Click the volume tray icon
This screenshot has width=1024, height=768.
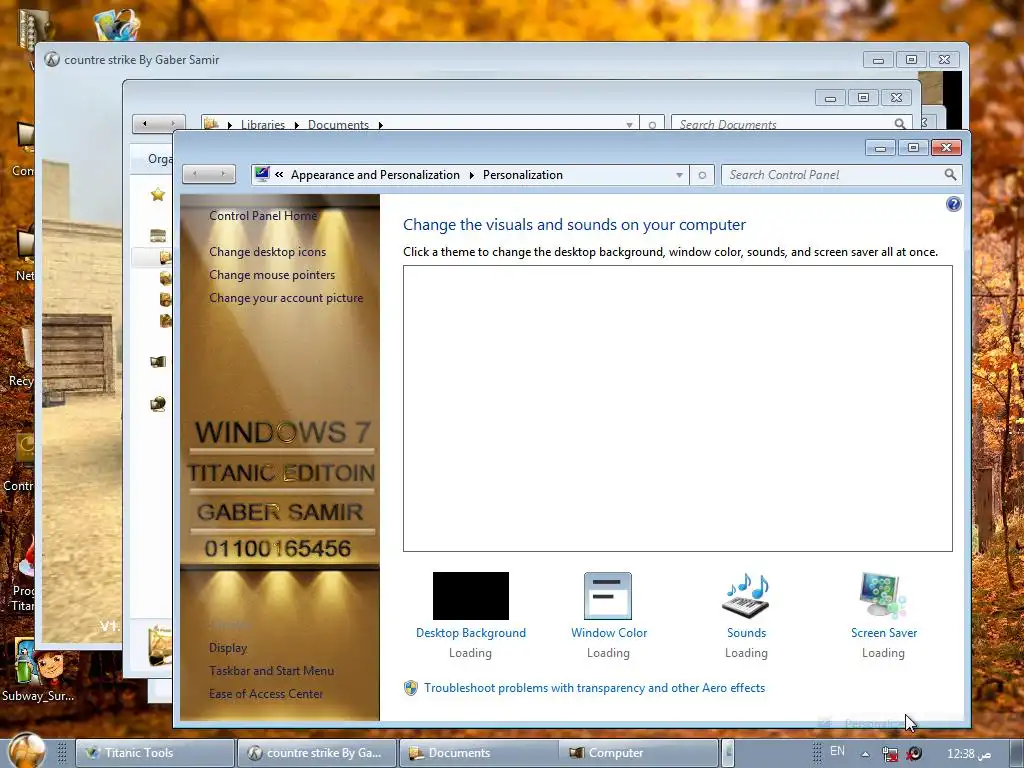[x=914, y=754]
